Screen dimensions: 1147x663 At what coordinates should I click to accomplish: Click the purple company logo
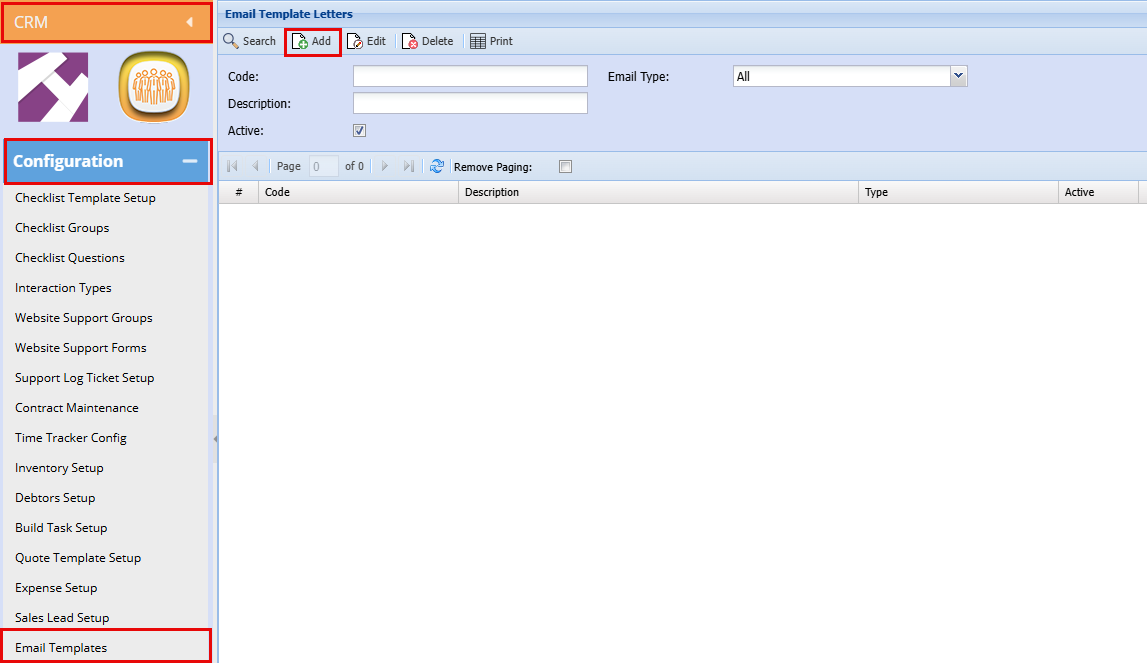pyautogui.click(x=53, y=87)
